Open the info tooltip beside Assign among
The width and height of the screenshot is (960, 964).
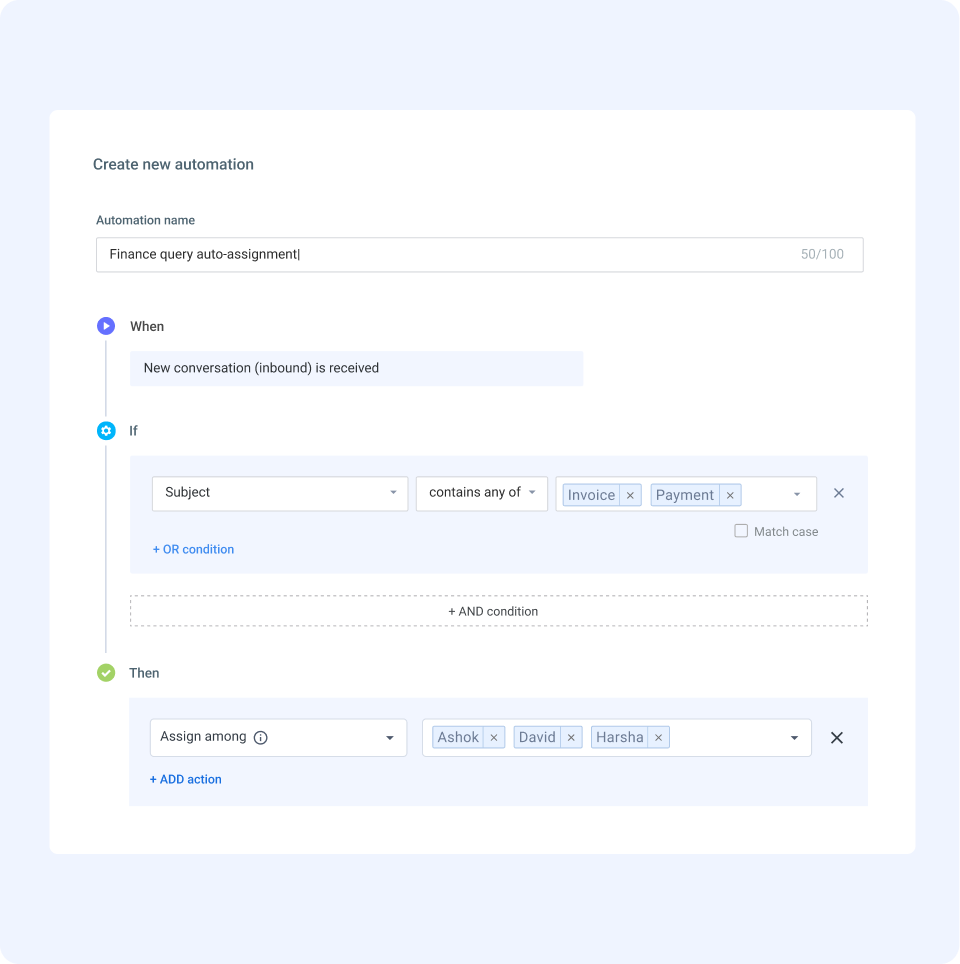pyautogui.click(x=260, y=737)
